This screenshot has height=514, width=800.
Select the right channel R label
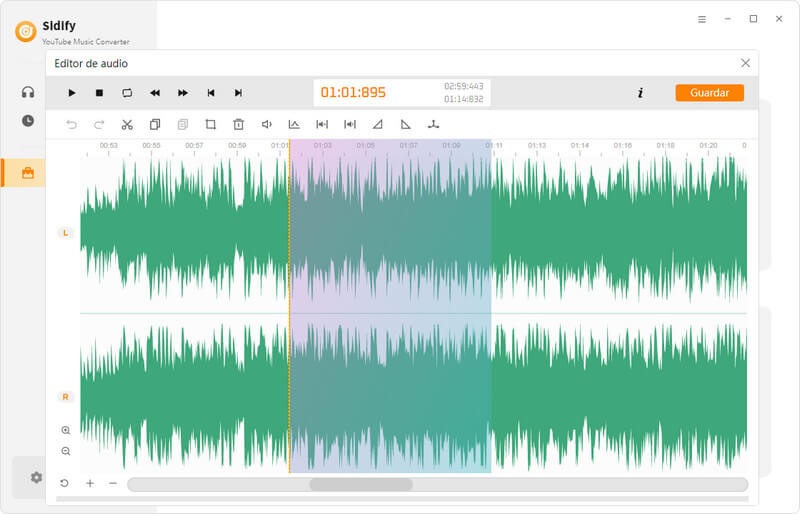(65, 397)
